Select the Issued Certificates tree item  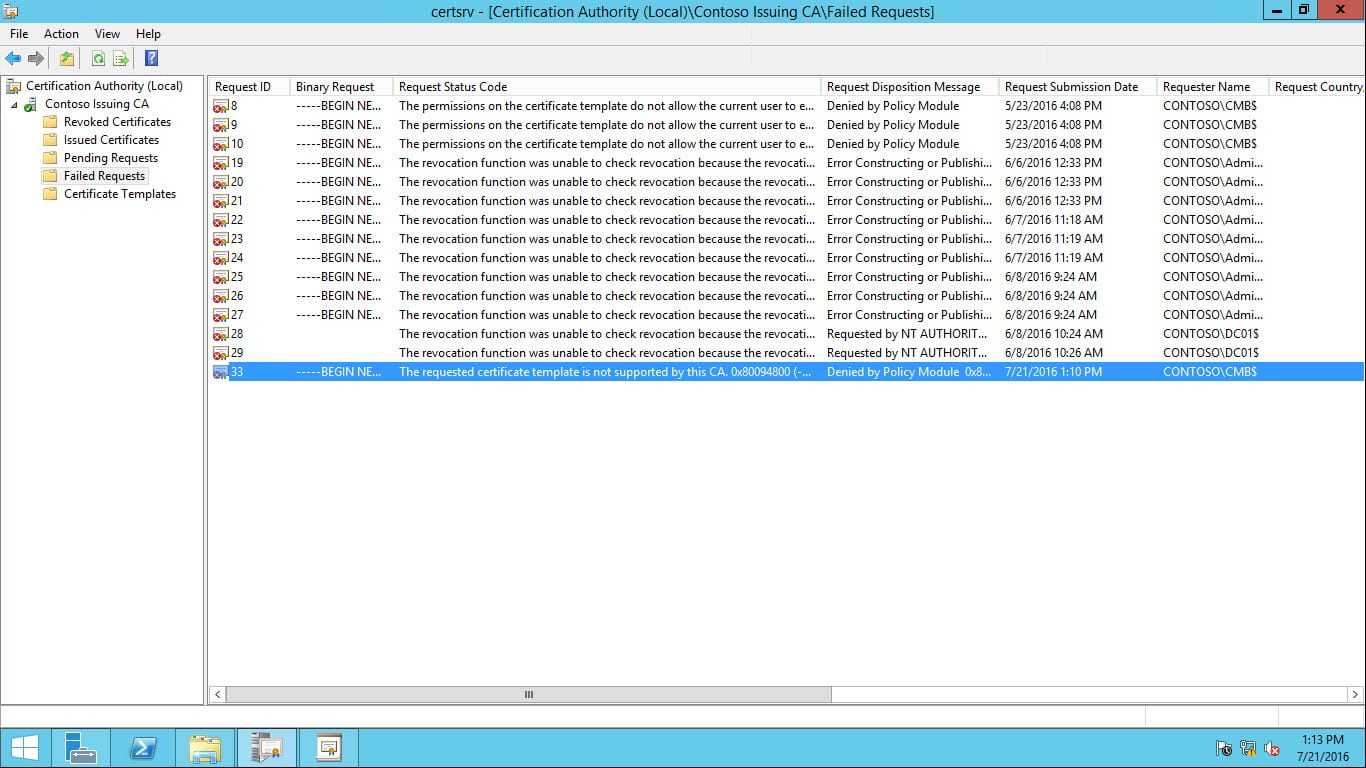pos(111,140)
